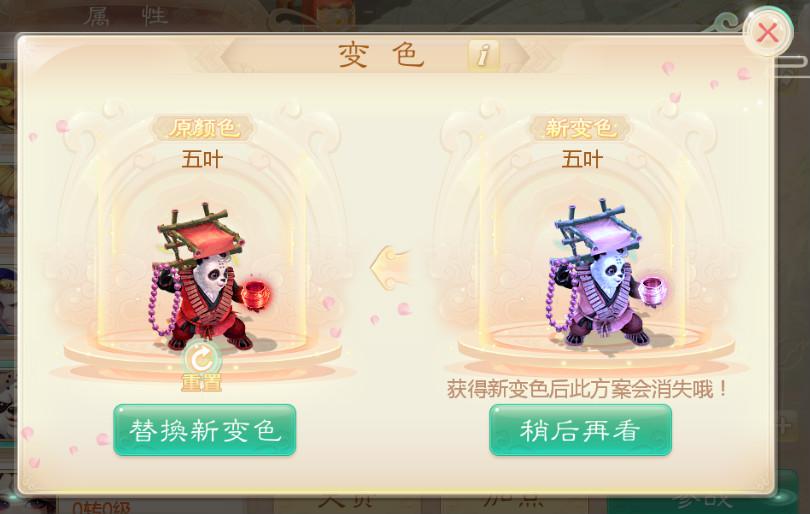The height and width of the screenshot is (514, 810).
Task: Select the new purple panda character preview
Action: [x=604, y=273]
